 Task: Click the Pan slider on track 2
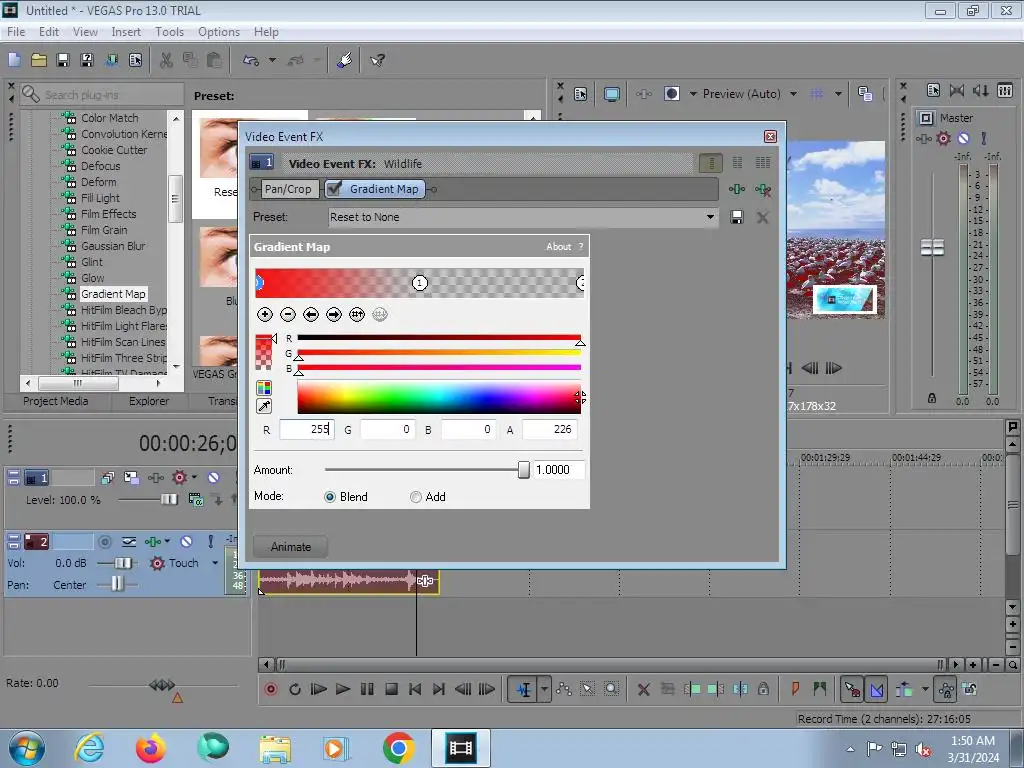[116, 584]
